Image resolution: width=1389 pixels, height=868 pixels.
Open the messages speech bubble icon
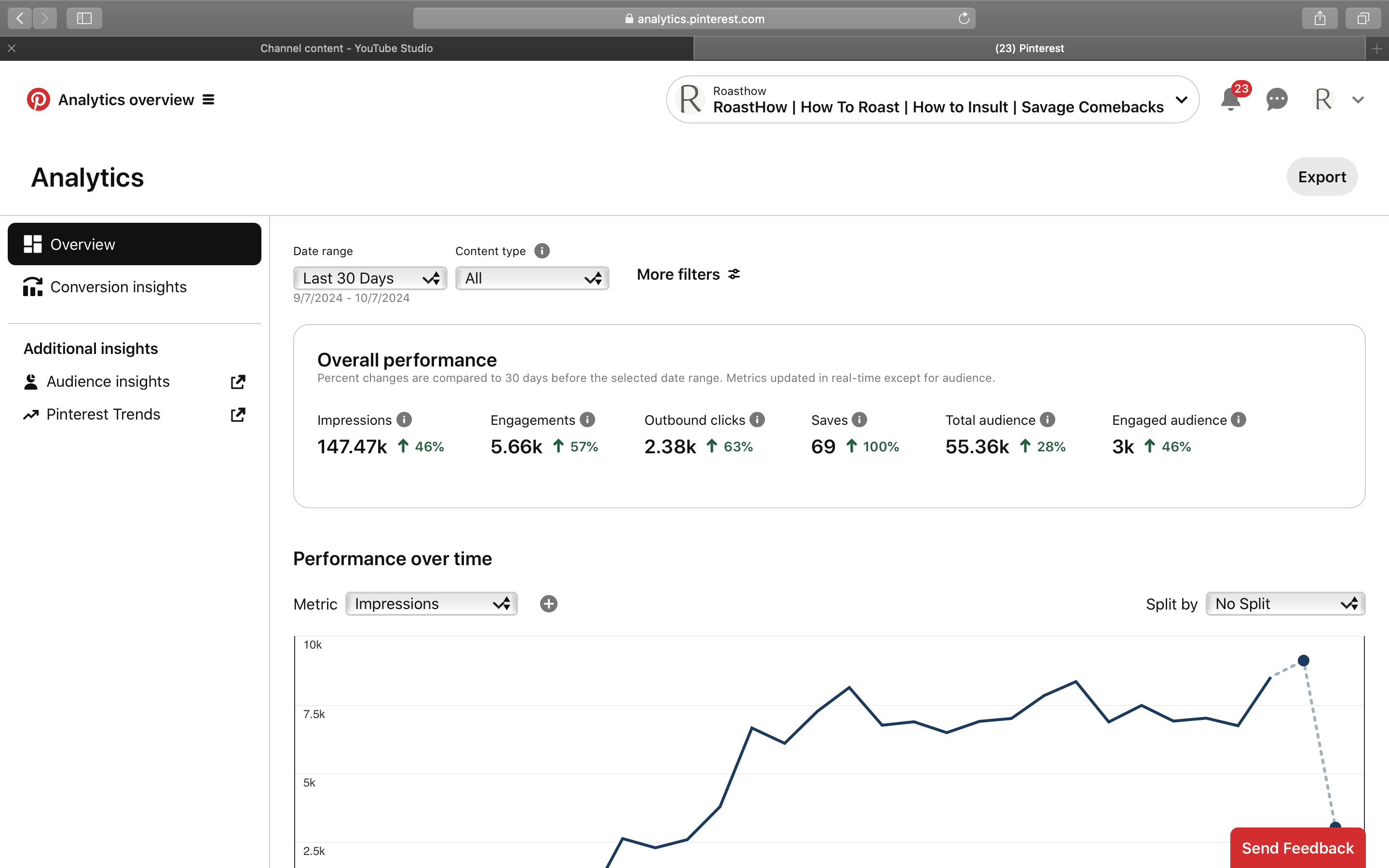[1277, 99]
